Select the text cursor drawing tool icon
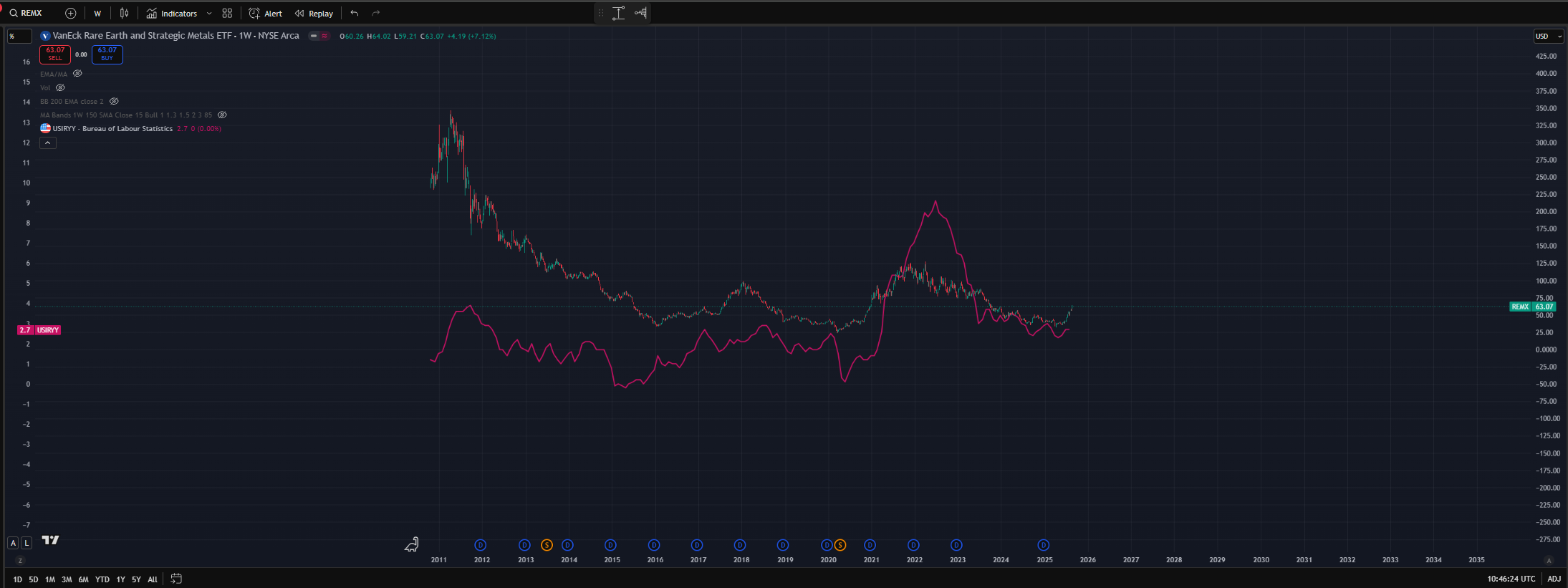1568x588 pixels. pos(619,13)
